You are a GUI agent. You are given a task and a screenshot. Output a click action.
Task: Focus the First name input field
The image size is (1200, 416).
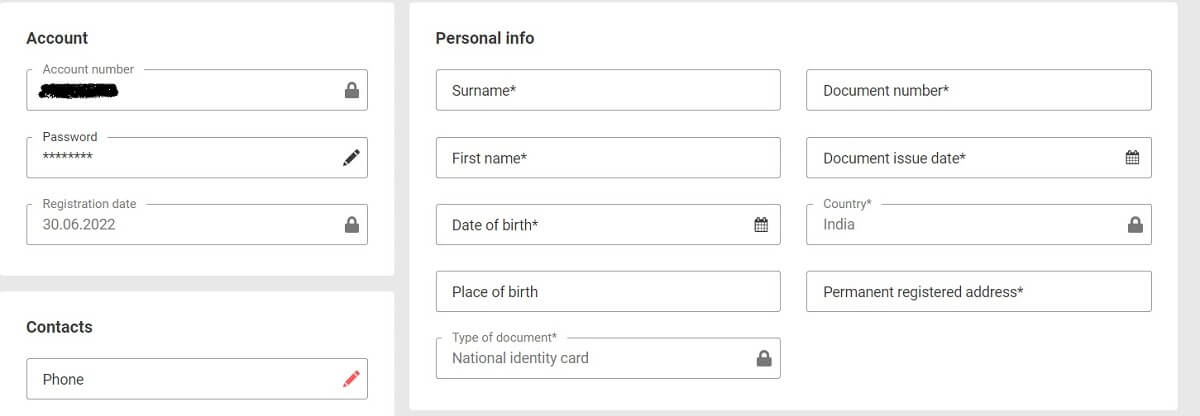pos(608,158)
